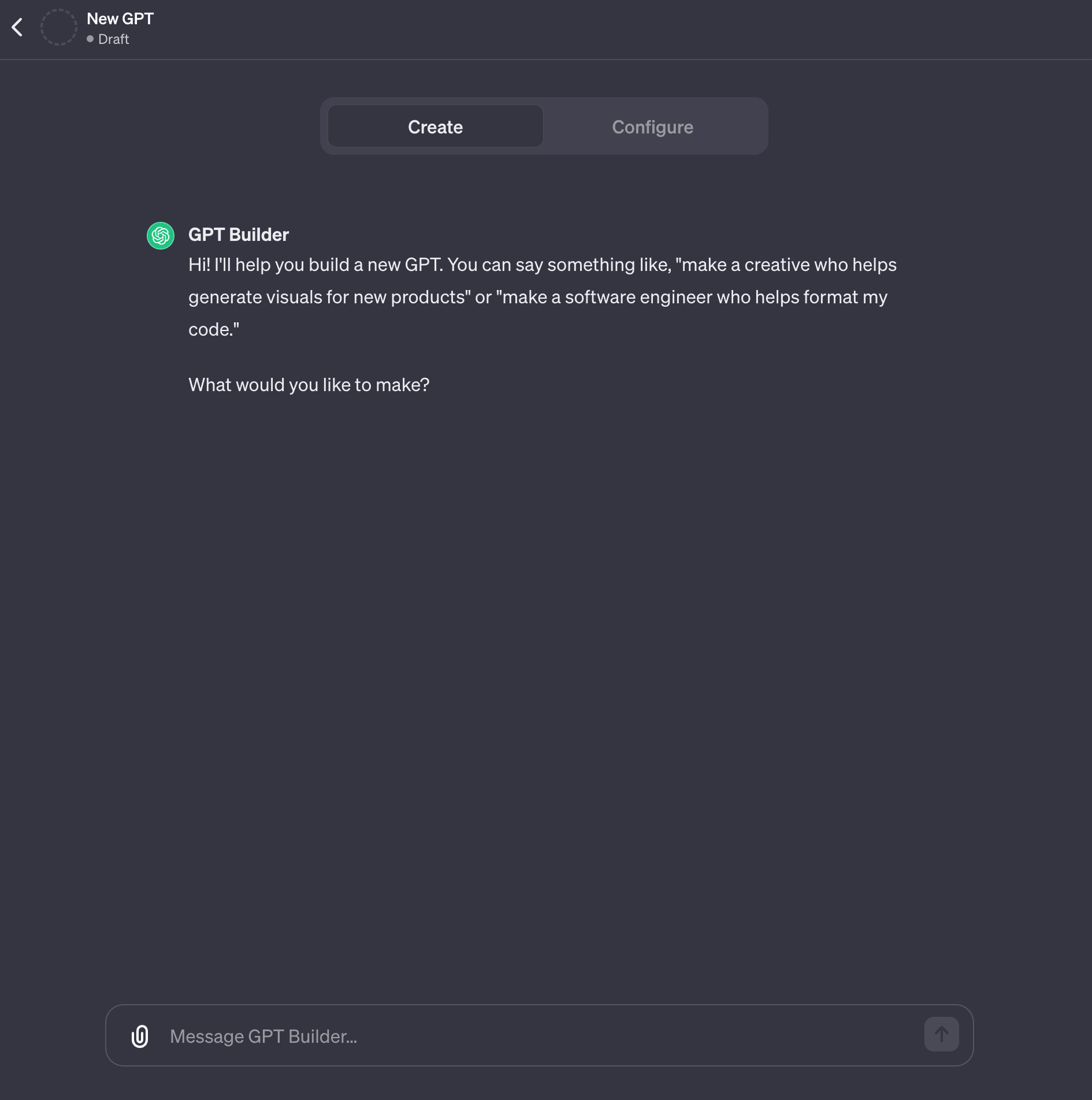
Task: Attach a file with the paperclip icon
Action: [140, 1036]
